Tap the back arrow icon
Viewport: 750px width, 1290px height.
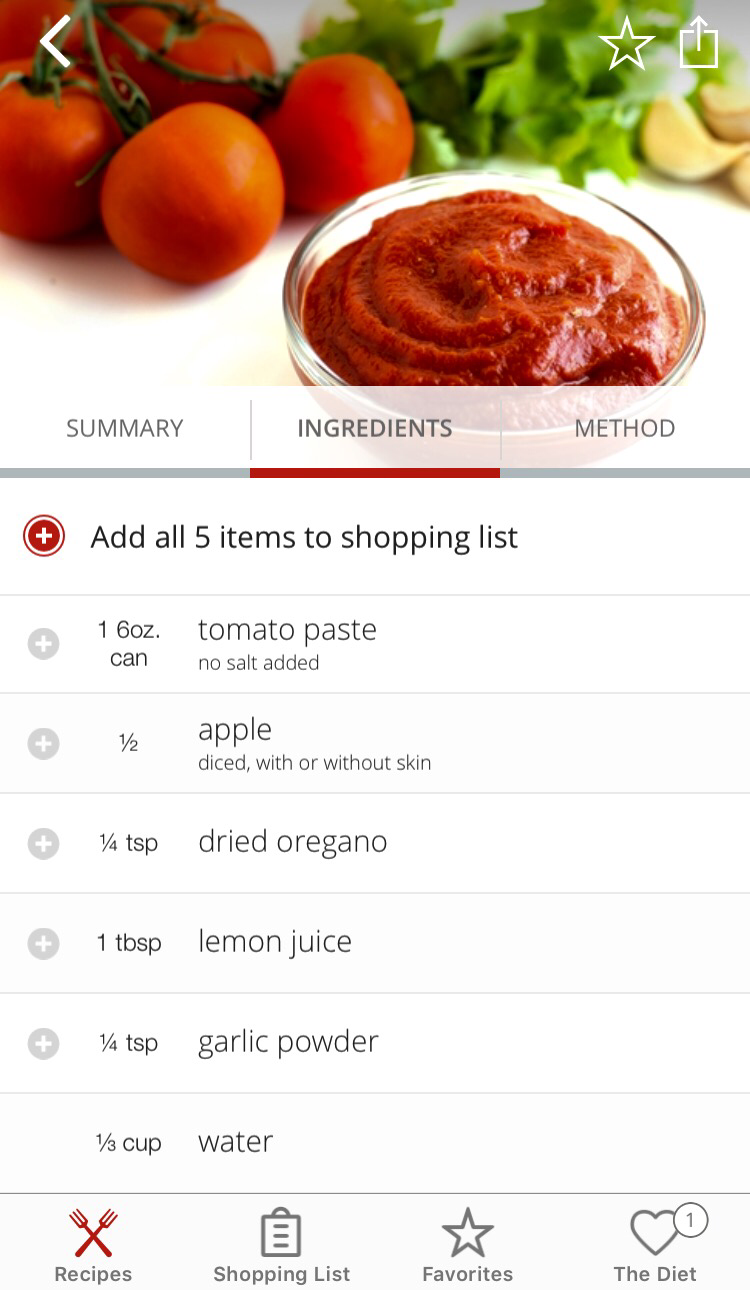[x=56, y=43]
